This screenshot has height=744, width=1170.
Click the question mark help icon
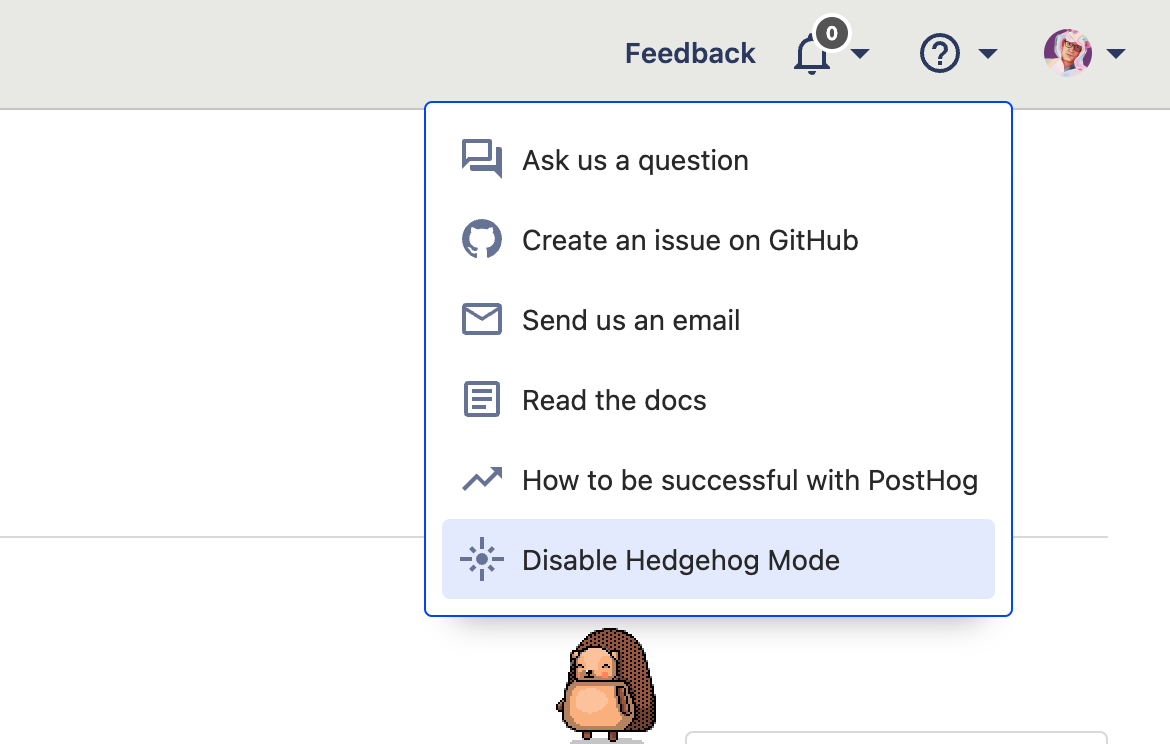click(938, 53)
